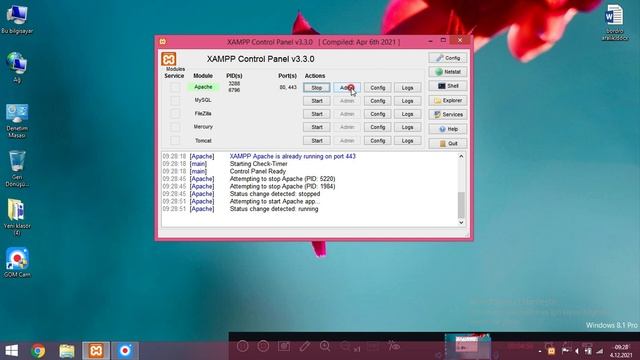Open the Windows Services list from XAMPP
The width and height of the screenshot is (640, 360).
pyautogui.click(x=448, y=115)
